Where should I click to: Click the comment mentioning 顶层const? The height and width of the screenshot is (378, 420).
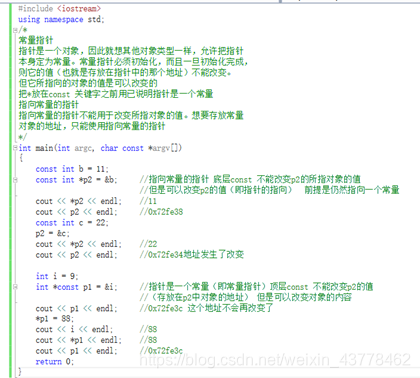click(256, 286)
